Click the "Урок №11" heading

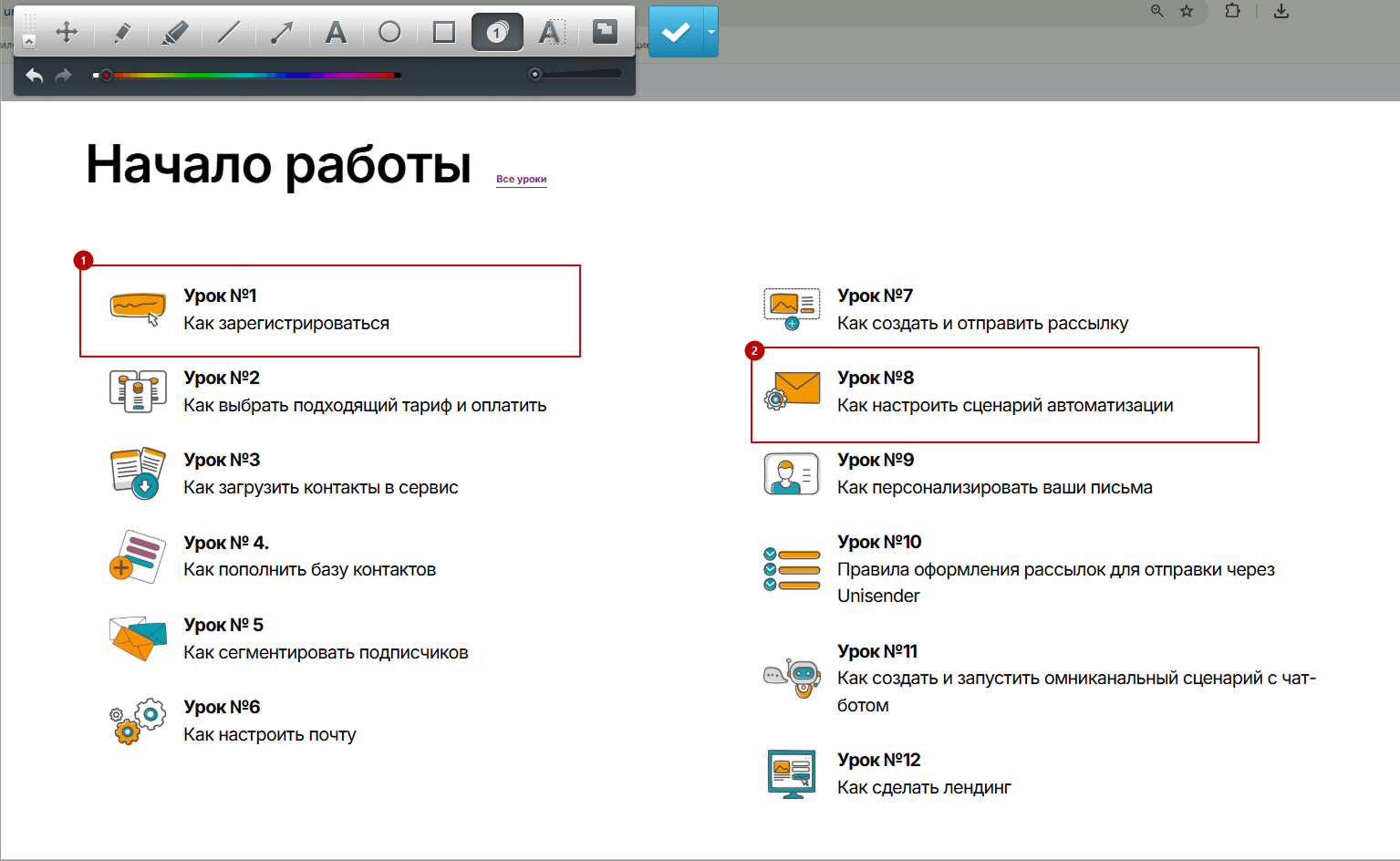coord(877,651)
